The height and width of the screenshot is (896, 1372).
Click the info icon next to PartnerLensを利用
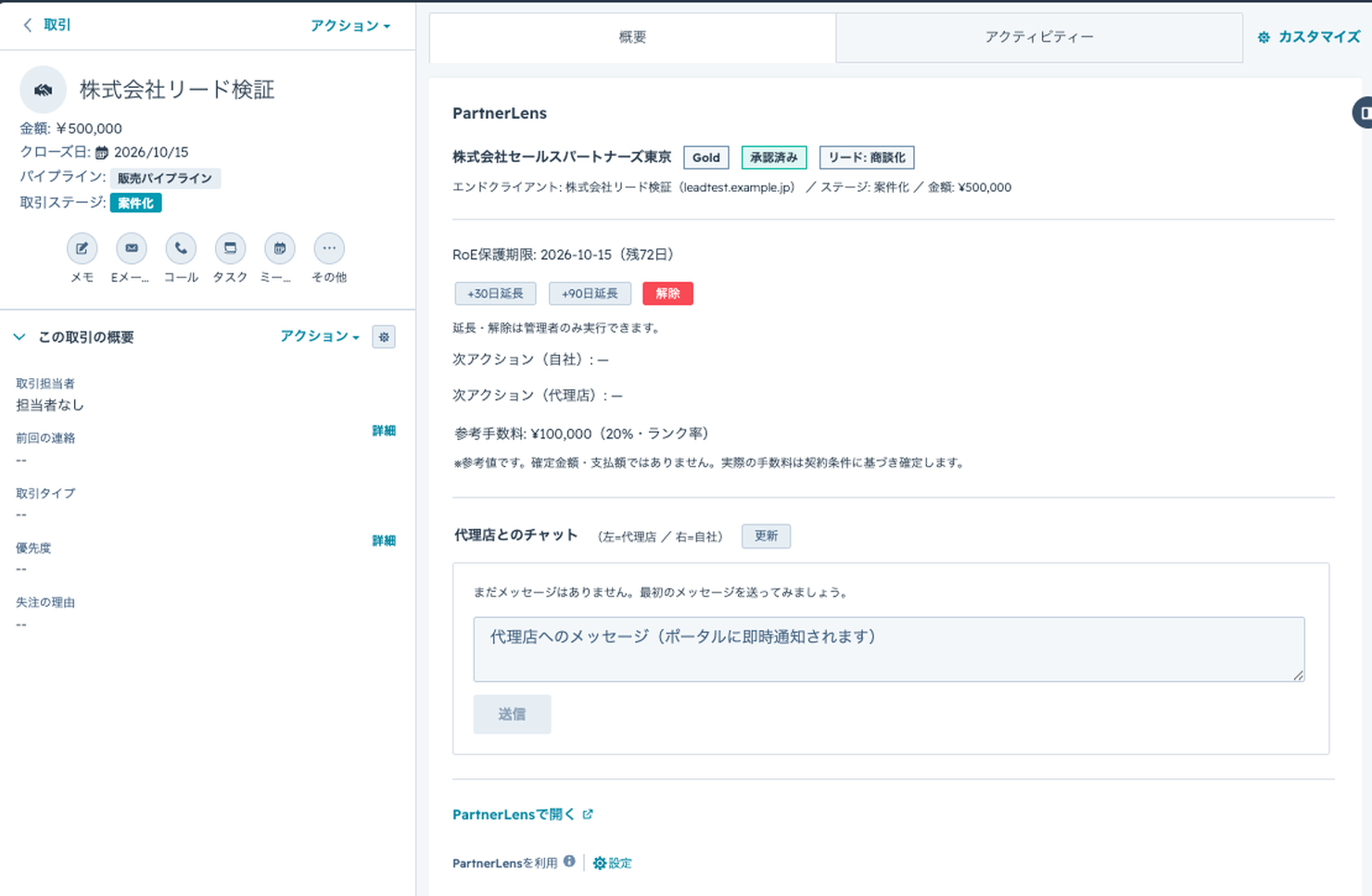click(x=569, y=862)
